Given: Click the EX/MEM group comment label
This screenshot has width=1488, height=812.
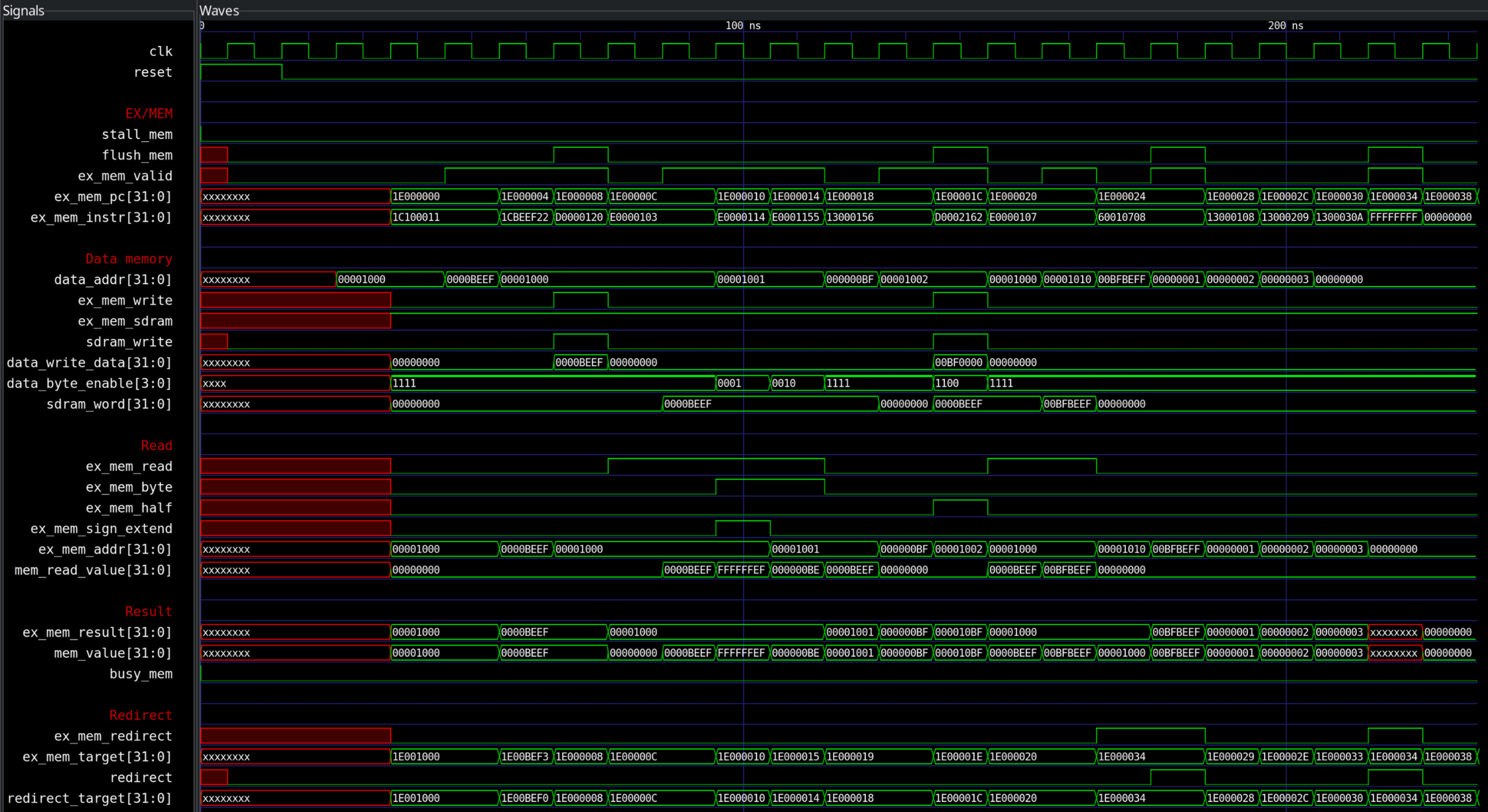Looking at the screenshot, I should click(149, 113).
